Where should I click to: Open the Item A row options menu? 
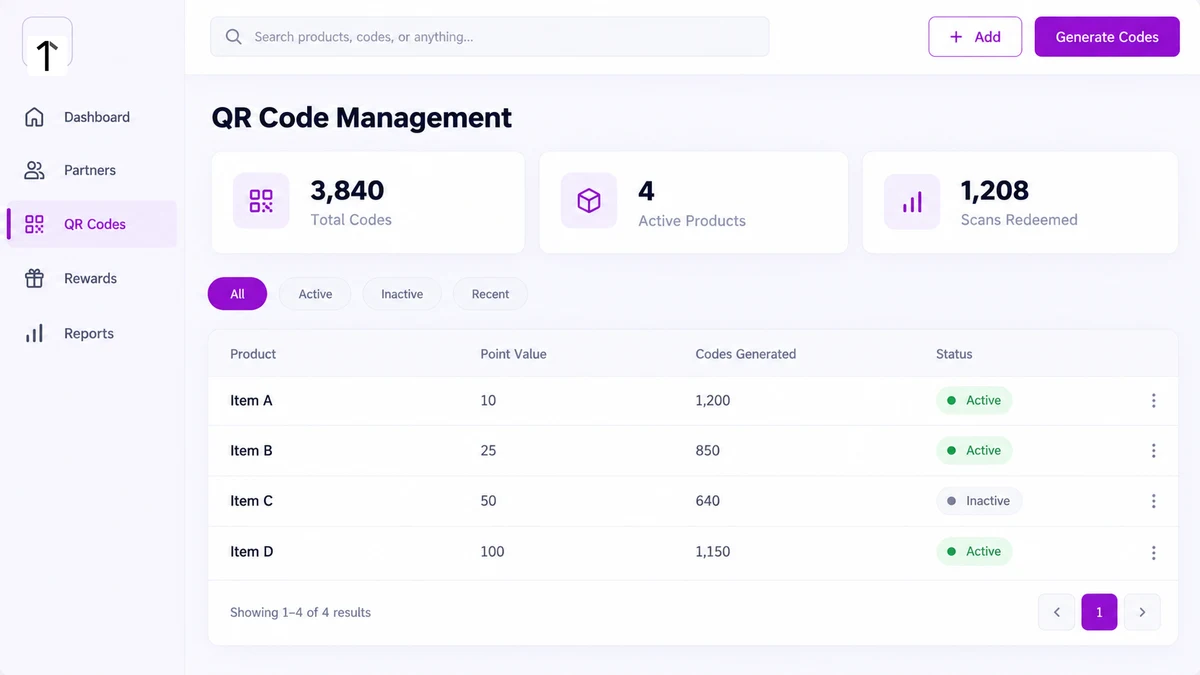pos(1153,401)
